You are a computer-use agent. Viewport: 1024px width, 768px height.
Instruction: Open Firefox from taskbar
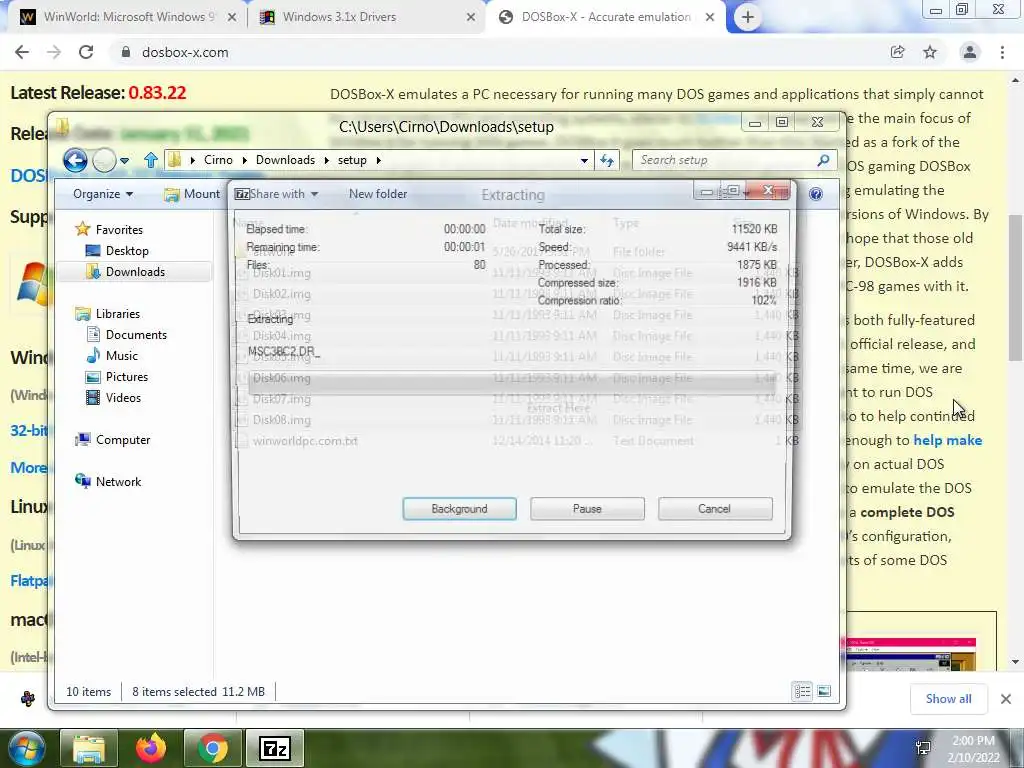[151, 748]
